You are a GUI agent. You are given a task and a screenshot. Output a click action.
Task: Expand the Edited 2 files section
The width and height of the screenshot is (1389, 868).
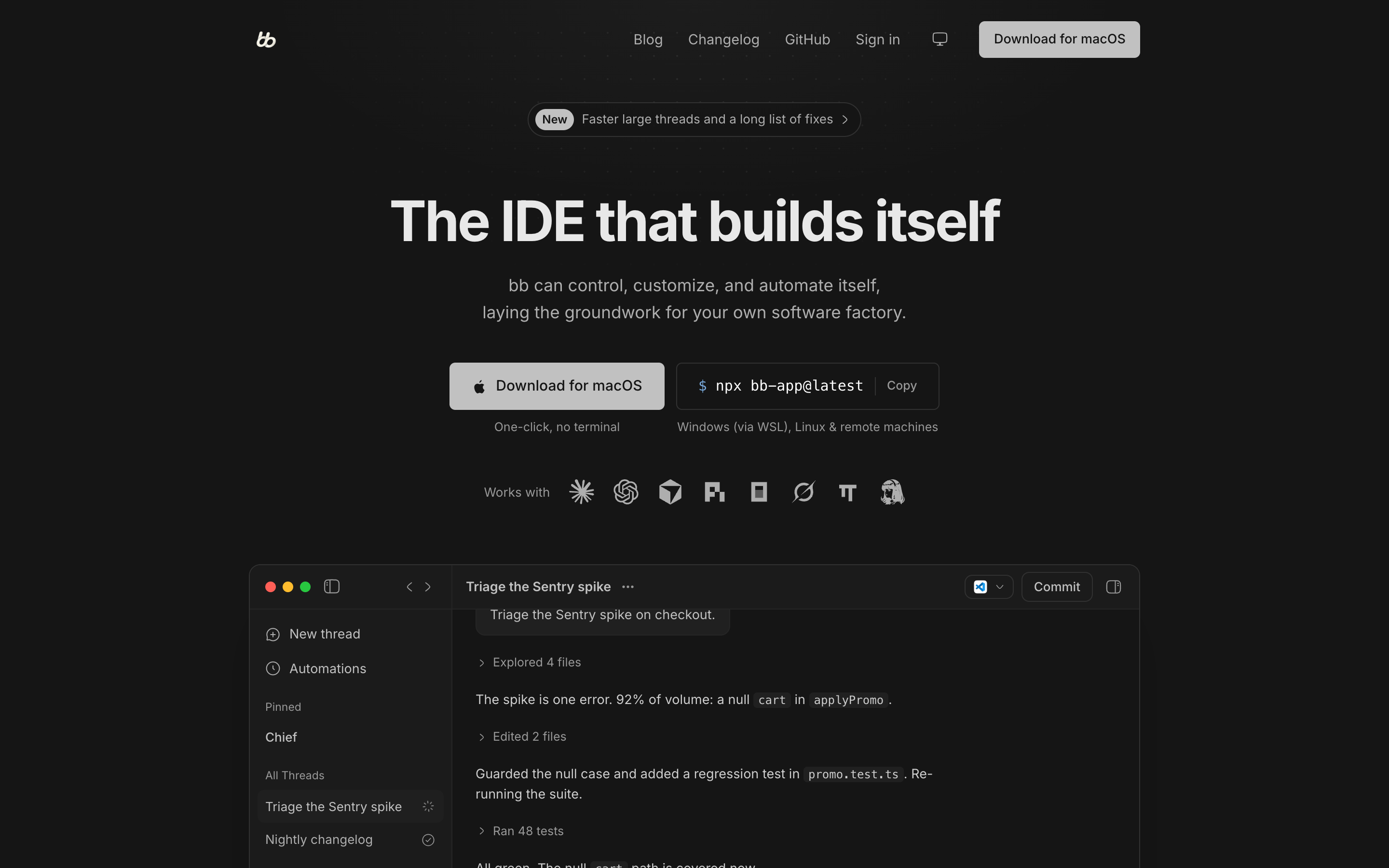[522, 736]
